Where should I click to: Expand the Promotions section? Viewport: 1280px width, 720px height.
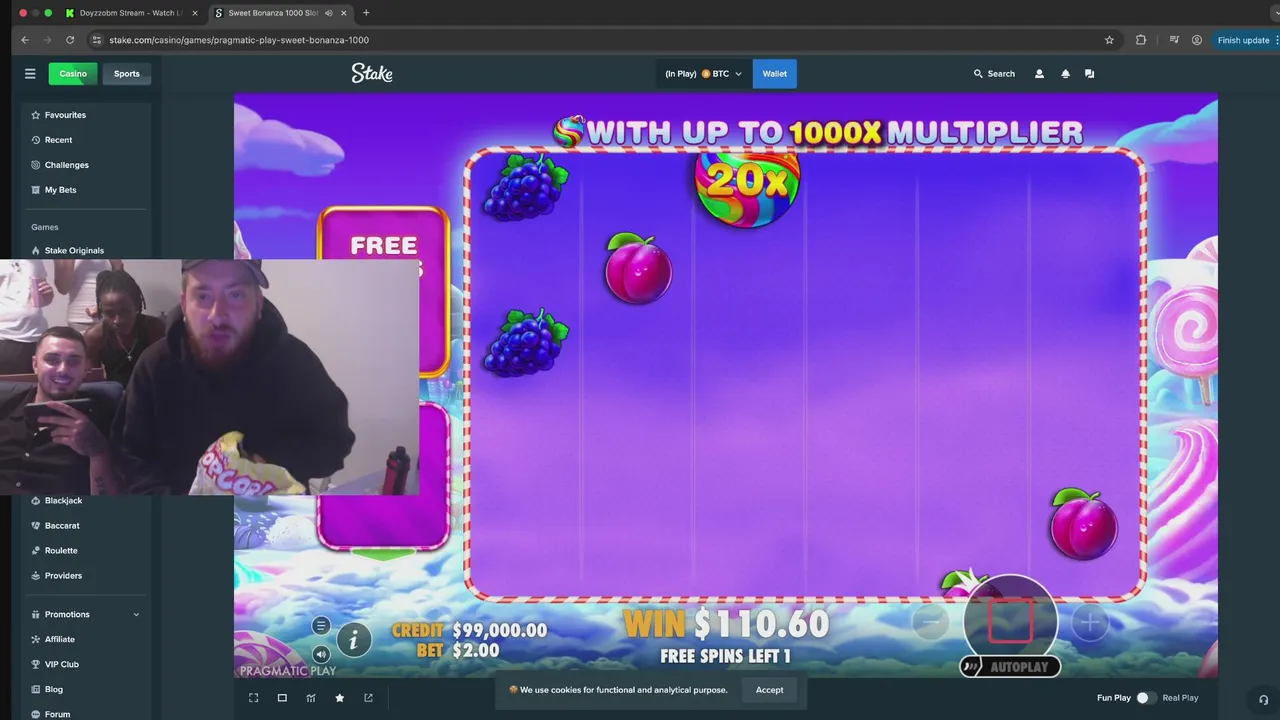(x=86, y=614)
